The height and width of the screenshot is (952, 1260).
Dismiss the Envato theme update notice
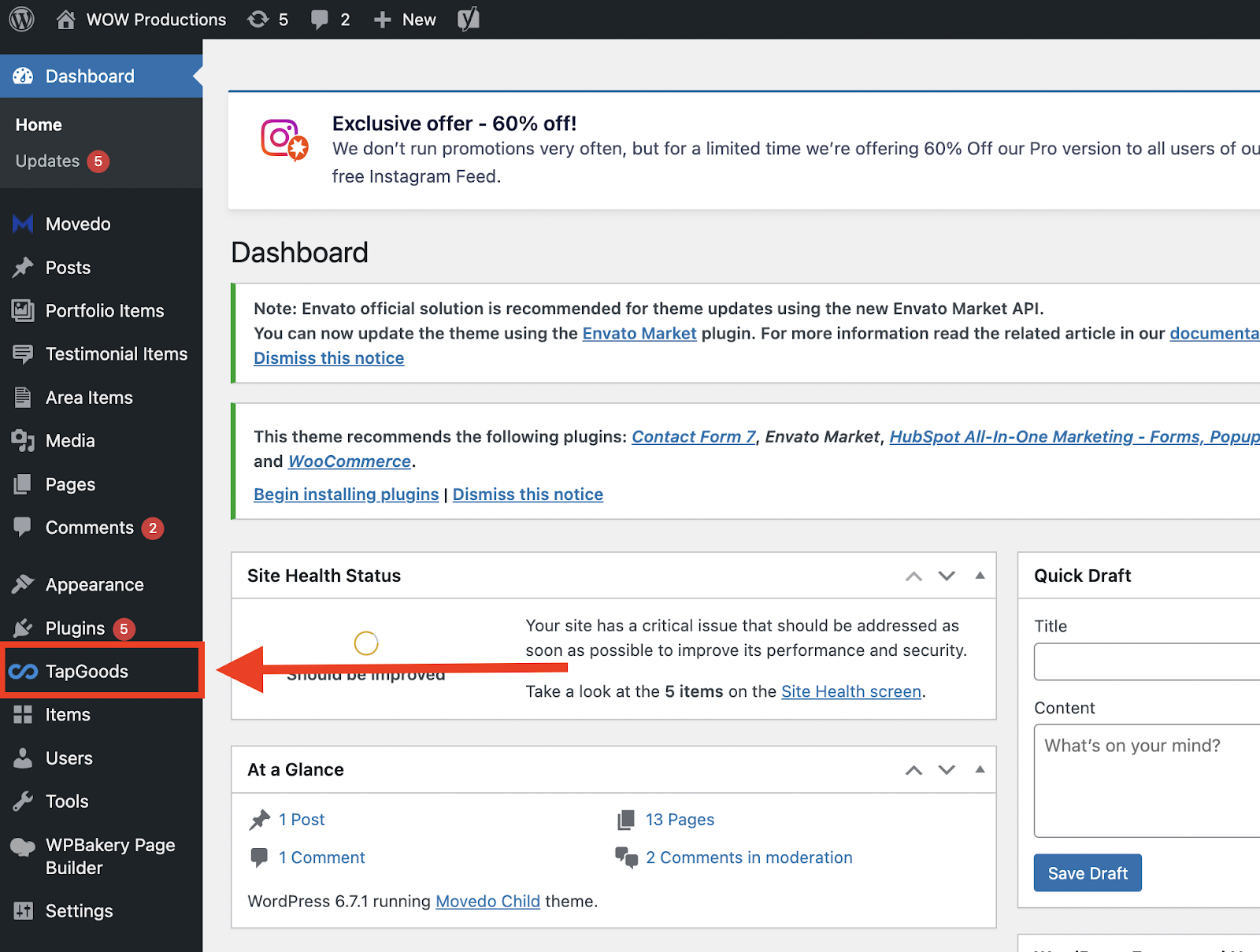pos(328,357)
